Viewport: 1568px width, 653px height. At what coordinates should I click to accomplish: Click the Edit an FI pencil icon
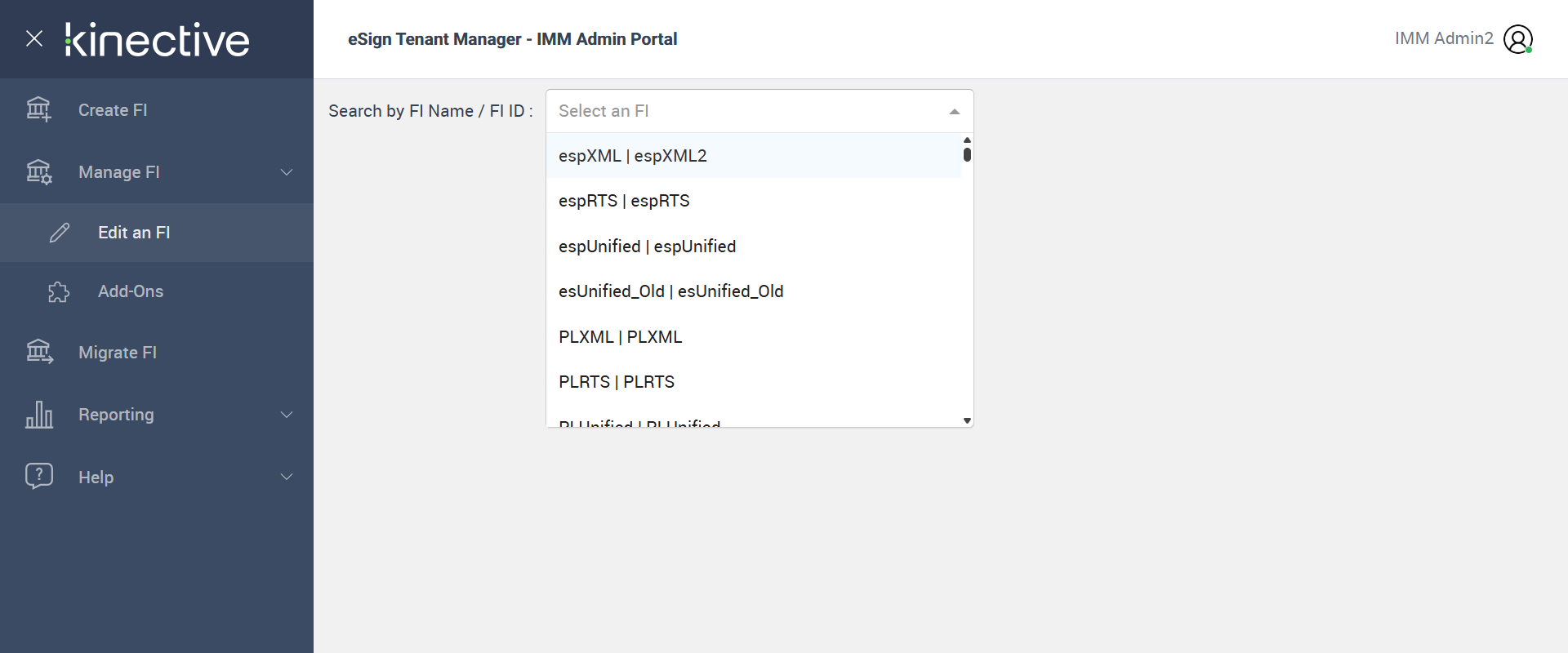(60, 233)
